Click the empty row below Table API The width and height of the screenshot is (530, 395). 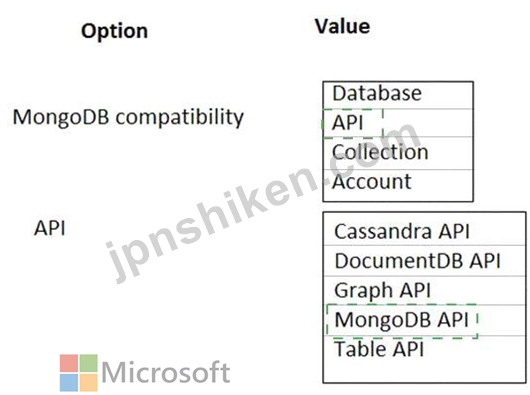tap(424, 373)
